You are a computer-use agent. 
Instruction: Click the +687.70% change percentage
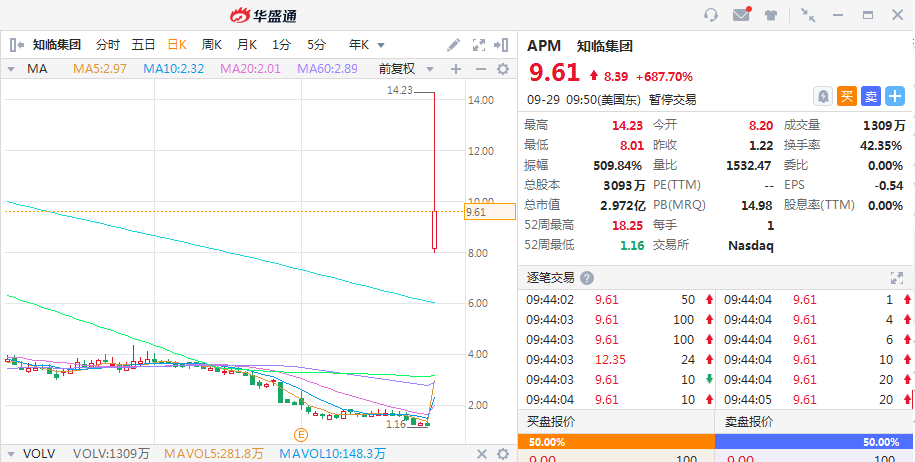(664, 76)
